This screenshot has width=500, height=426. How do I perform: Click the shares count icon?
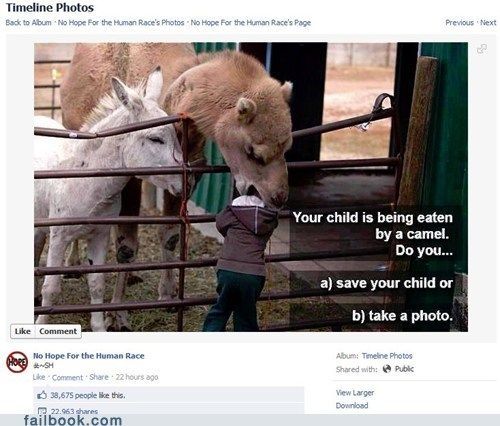pyautogui.click(x=42, y=411)
